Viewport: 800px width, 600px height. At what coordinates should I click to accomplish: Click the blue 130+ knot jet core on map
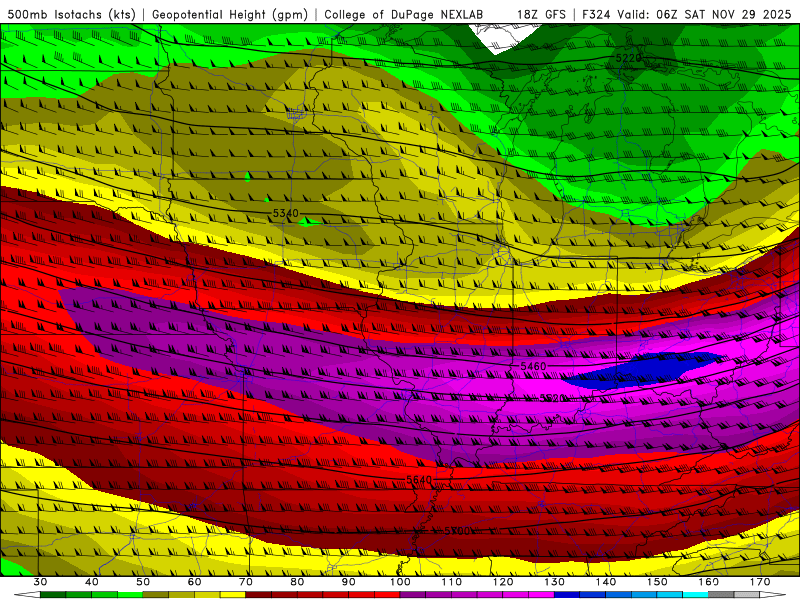click(x=644, y=370)
